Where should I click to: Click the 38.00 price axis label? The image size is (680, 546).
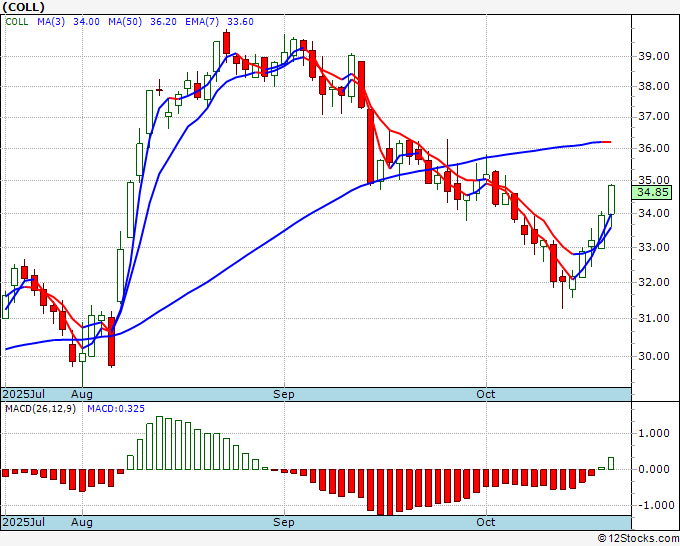click(653, 86)
